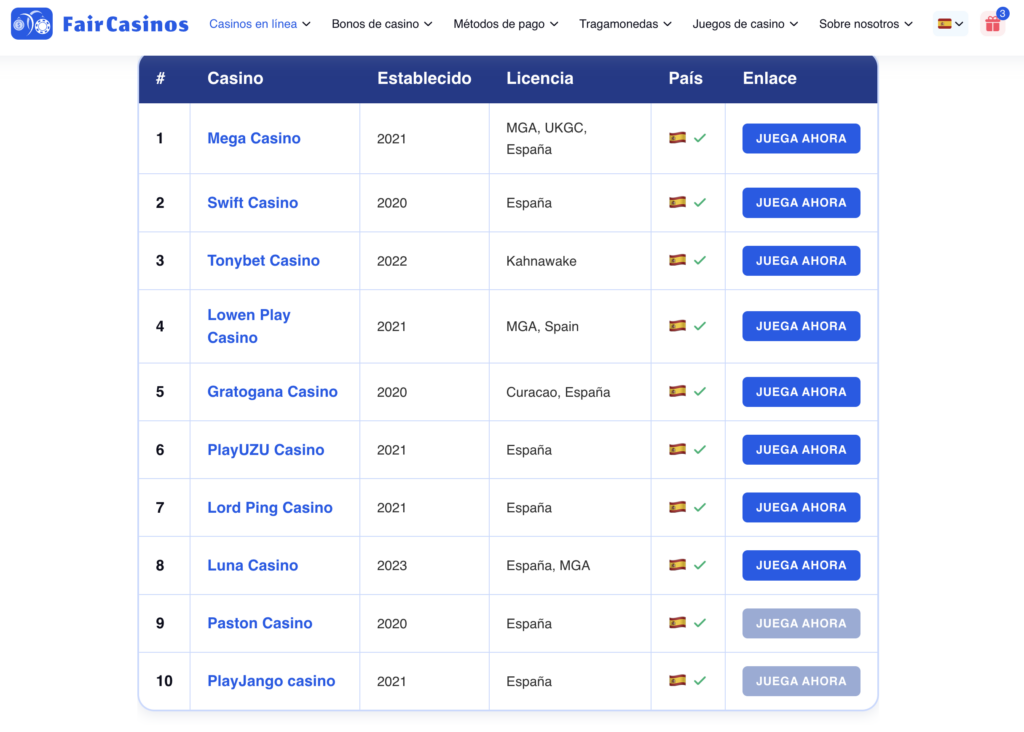1024x732 pixels.
Task: Expand the Bonos de casino menu
Action: [382, 24]
